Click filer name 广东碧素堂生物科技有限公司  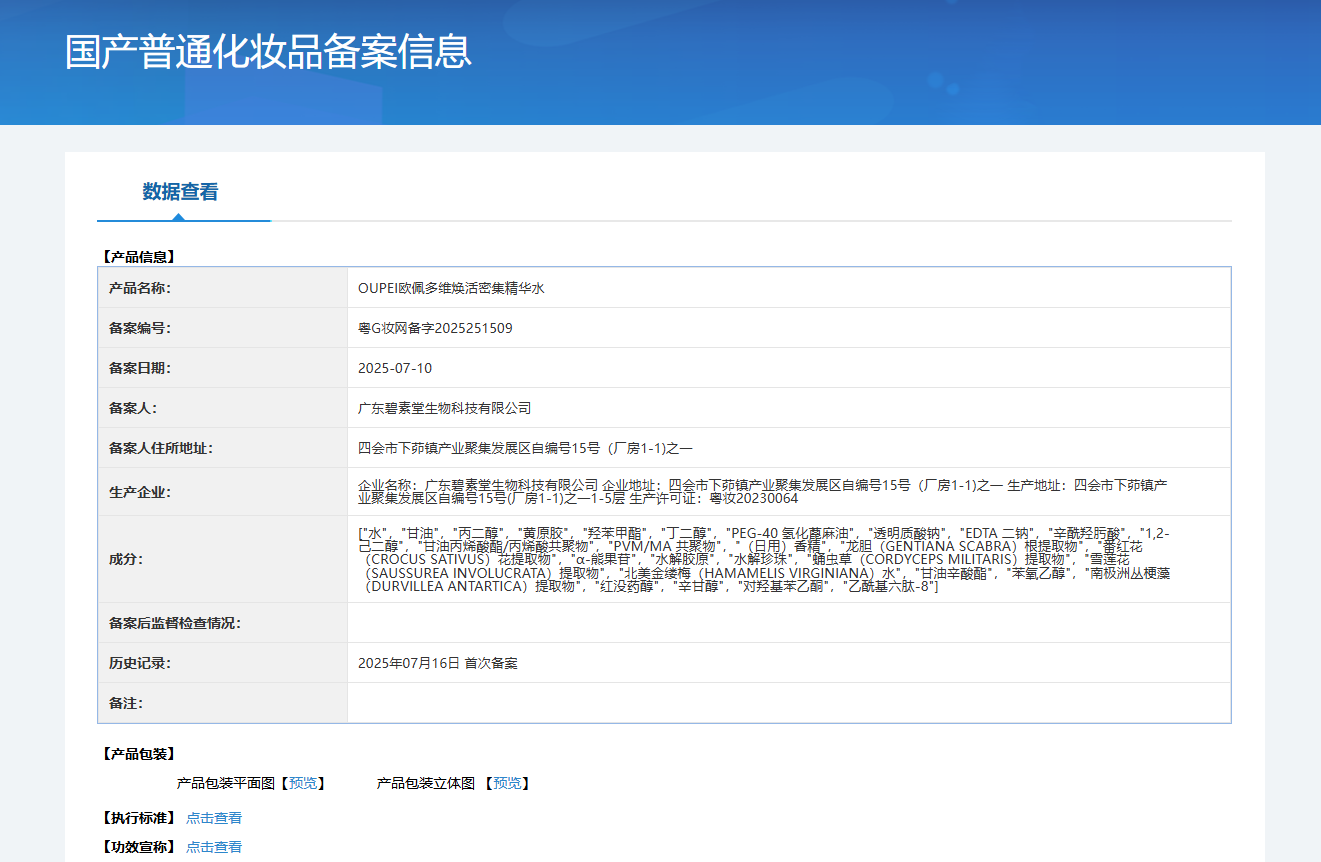444,408
